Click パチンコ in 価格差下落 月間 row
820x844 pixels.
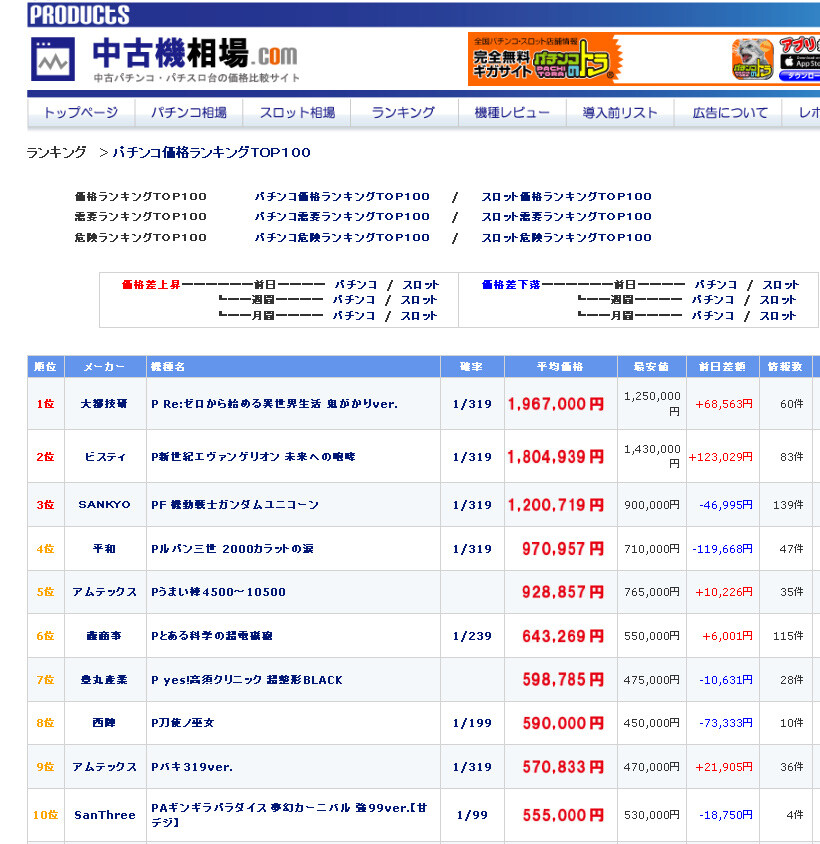[x=713, y=316]
